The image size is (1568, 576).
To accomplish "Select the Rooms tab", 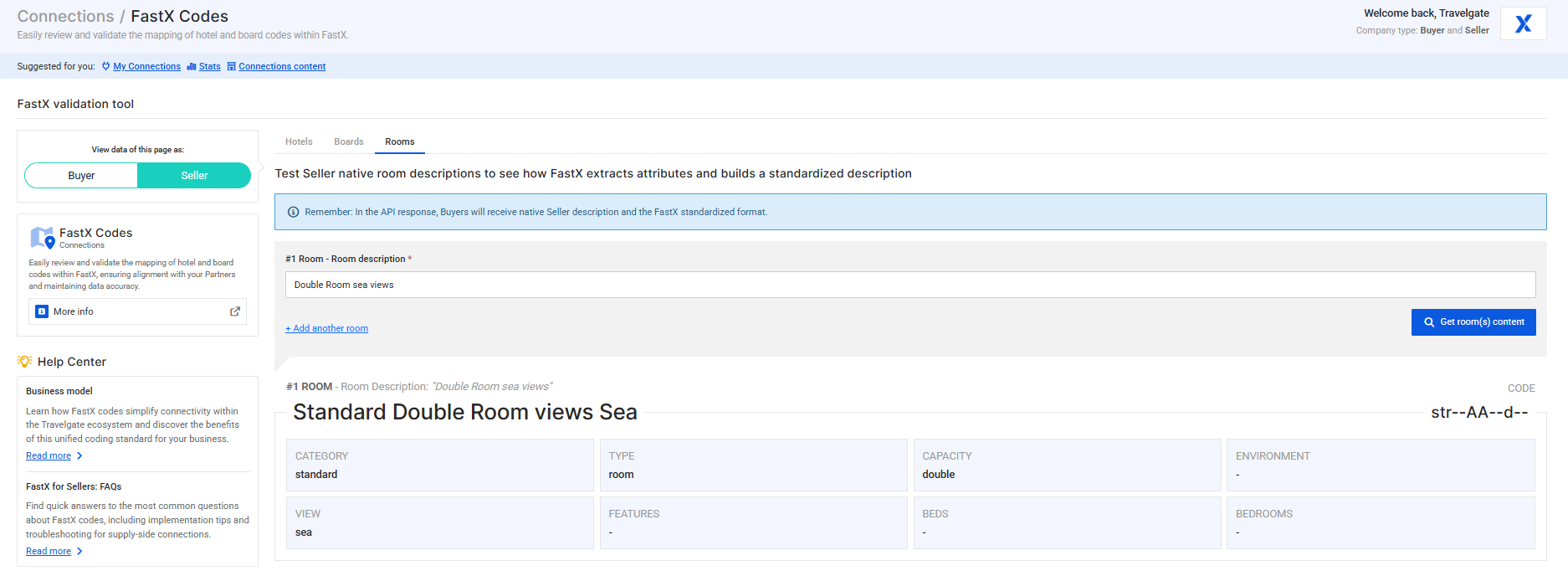I will coord(400,141).
